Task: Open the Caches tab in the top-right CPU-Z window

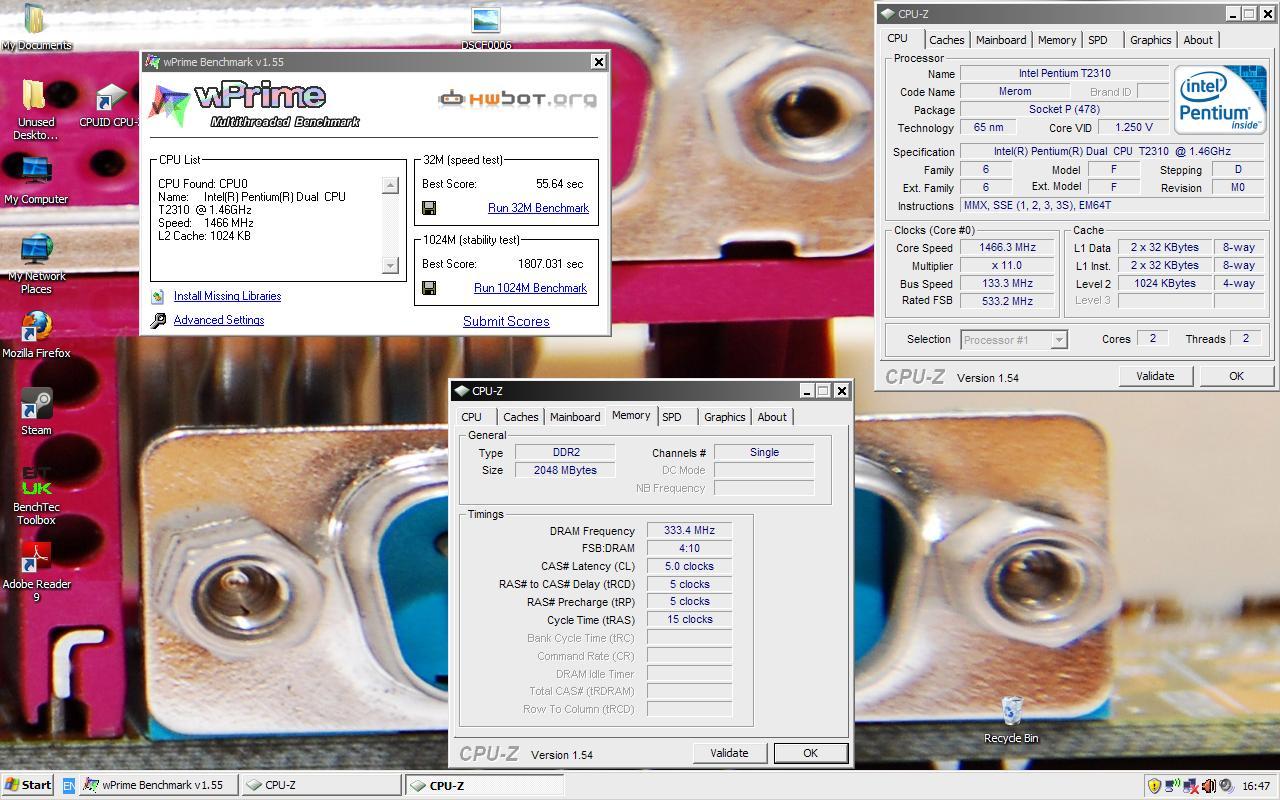Action: click(946, 40)
